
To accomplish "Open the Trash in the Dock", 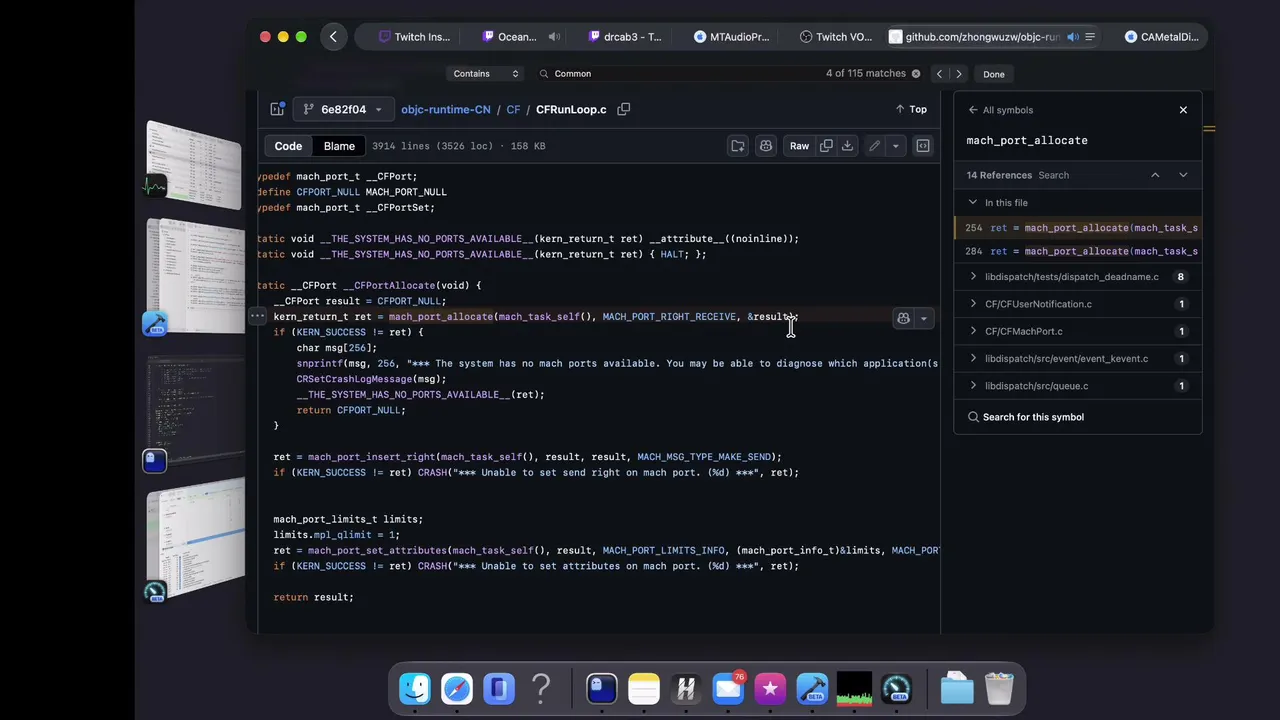I will [999, 688].
